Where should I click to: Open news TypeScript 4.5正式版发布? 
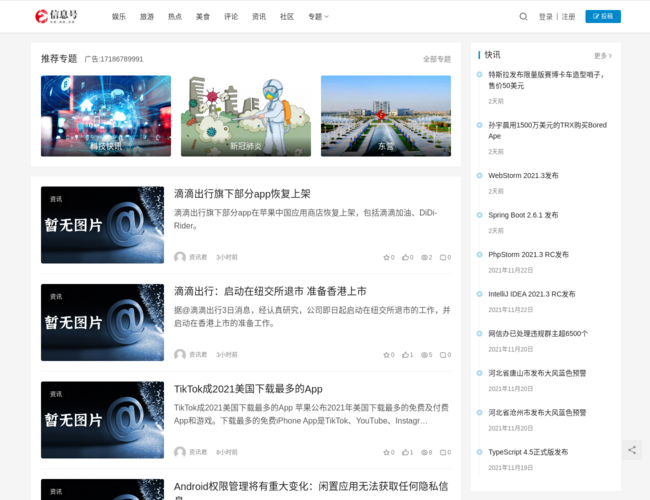(x=528, y=452)
